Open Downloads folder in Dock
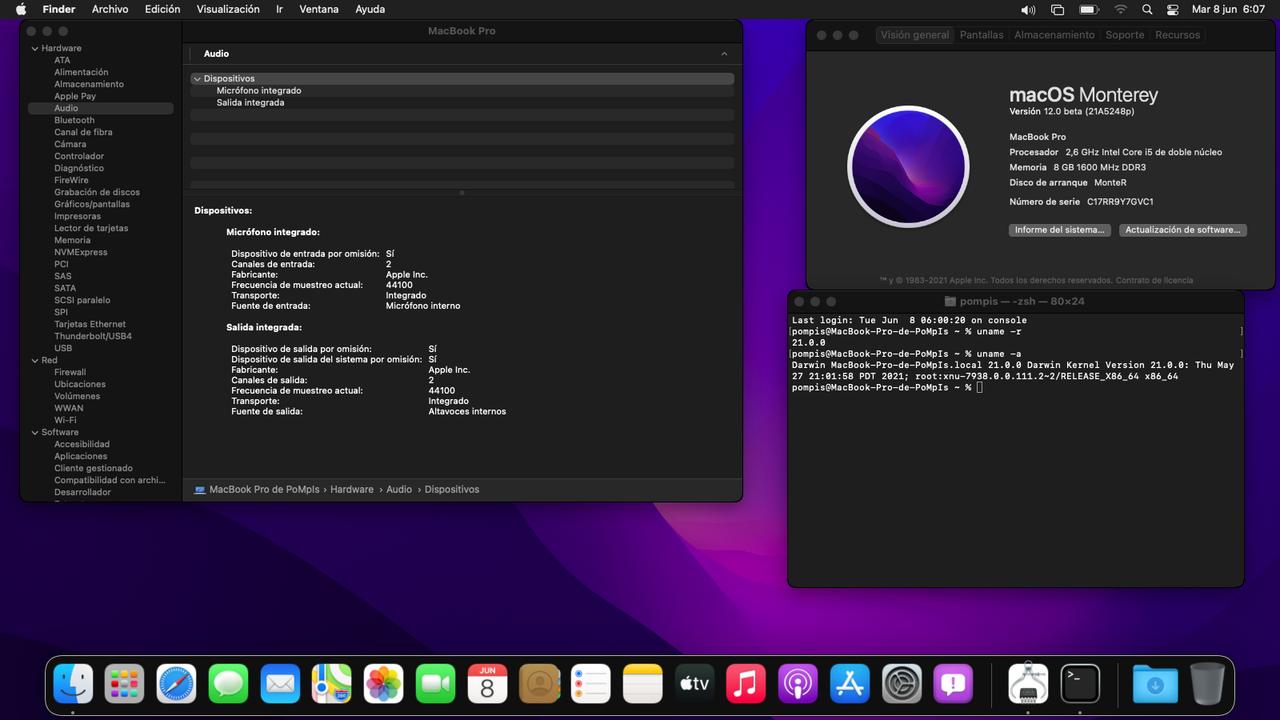 point(1155,684)
